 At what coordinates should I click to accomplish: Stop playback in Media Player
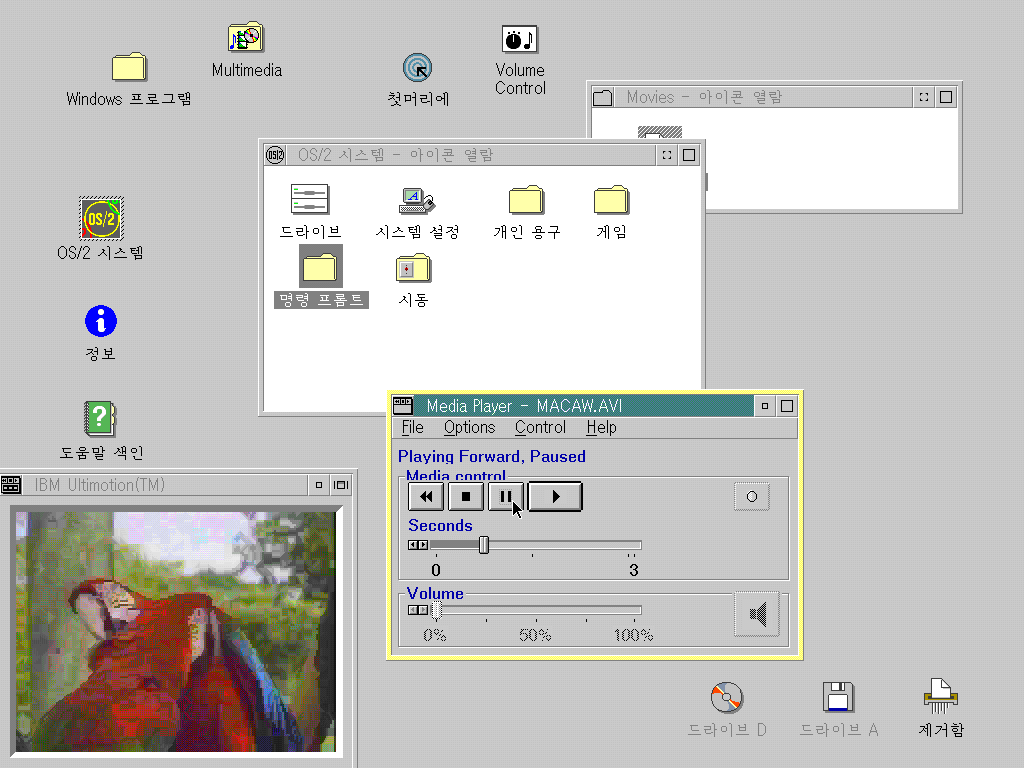pos(466,496)
